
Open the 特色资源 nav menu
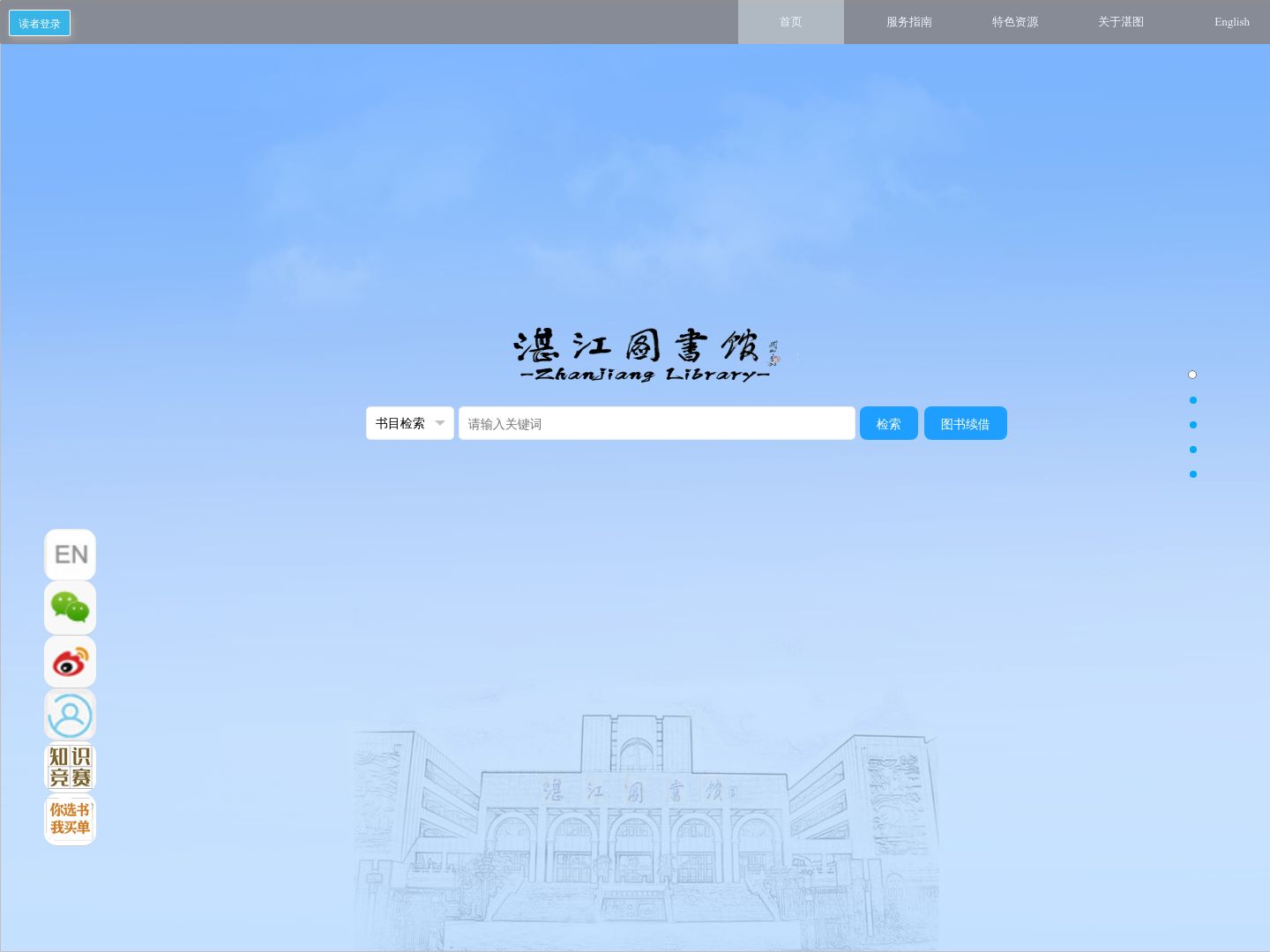[x=1015, y=22]
